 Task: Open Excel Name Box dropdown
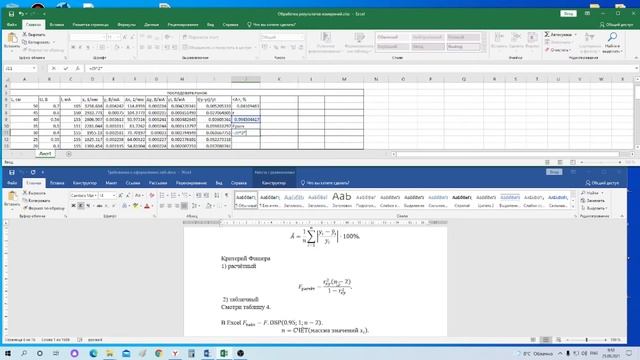tap(34, 69)
